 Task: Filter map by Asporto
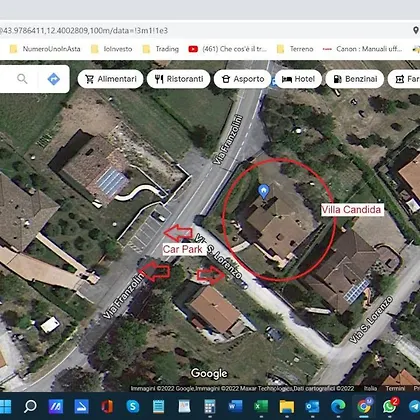point(242,79)
